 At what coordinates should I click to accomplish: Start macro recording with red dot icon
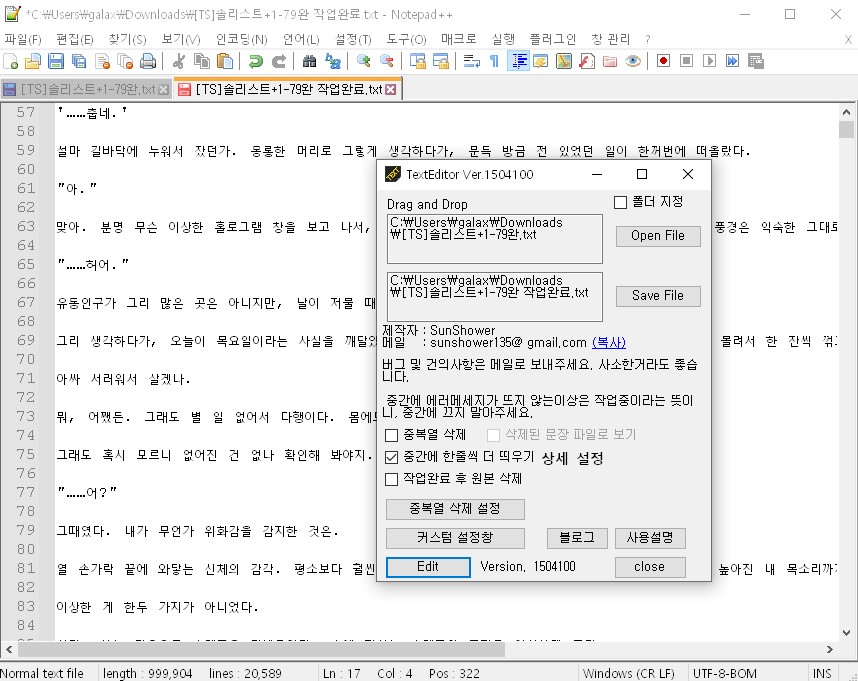point(663,61)
